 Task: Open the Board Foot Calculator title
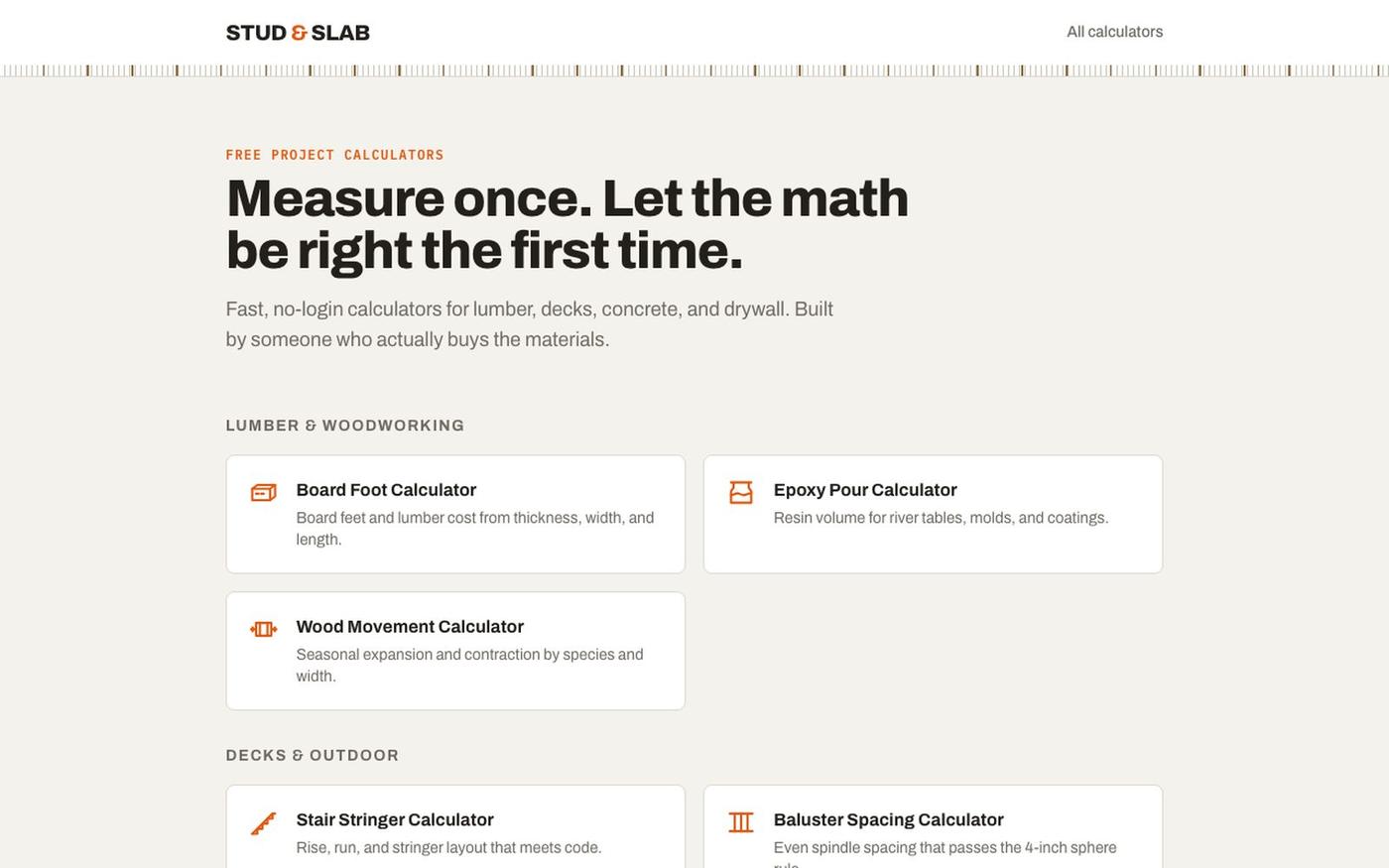click(386, 490)
